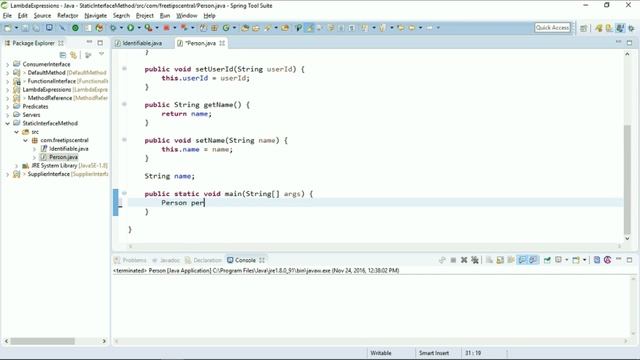Collapse the getName method fold marker
The width and height of the screenshot is (640, 360).
[x=124, y=104]
